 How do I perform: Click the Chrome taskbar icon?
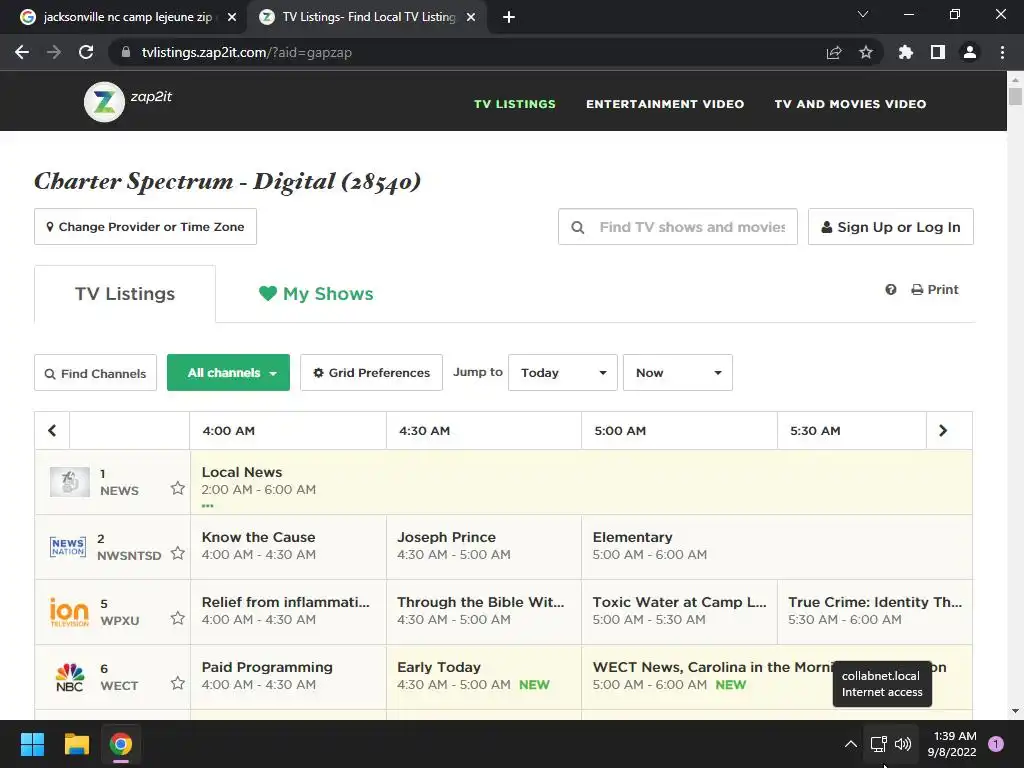tap(121, 744)
